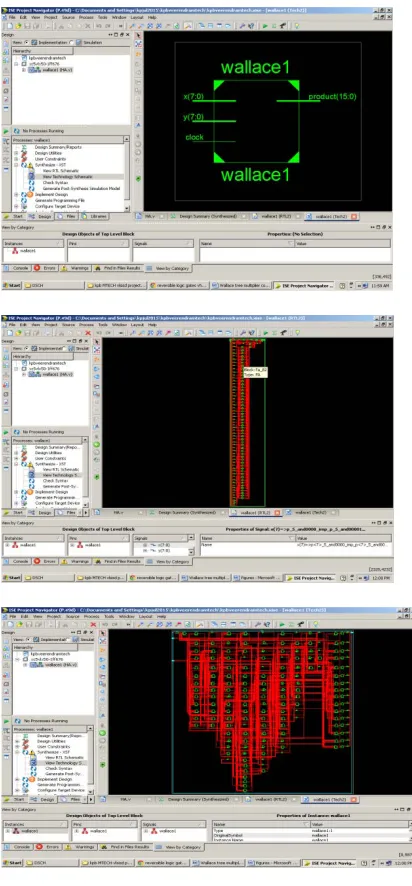Click Start button on symbol-view window taskbar
Image resolution: width=412 pixels, height=886 pixels.
pos(11,286)
